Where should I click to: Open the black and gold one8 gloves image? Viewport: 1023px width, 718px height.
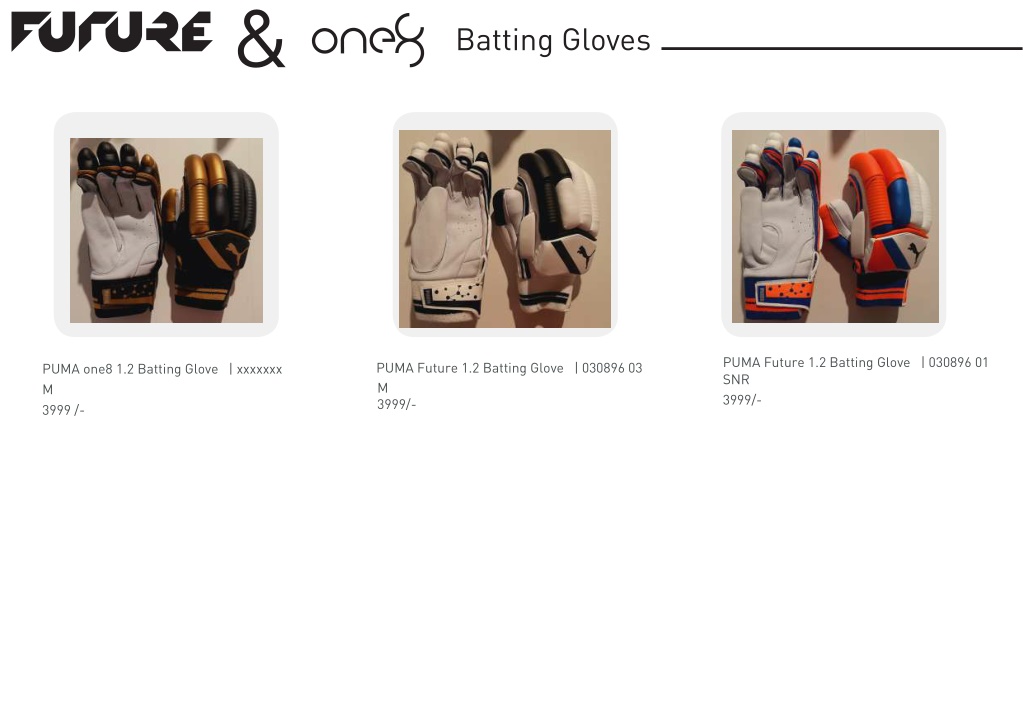pos(166,230)
